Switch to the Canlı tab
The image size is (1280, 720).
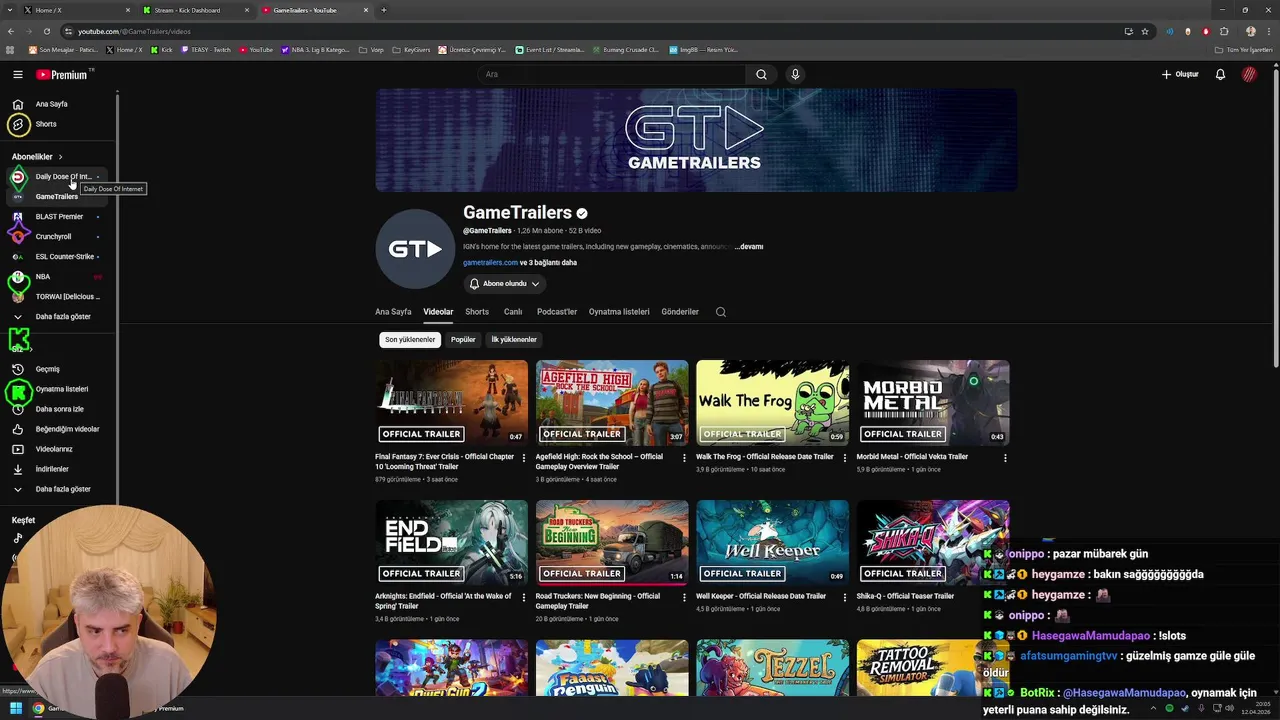pyautogui.click(x=513, y=312)
